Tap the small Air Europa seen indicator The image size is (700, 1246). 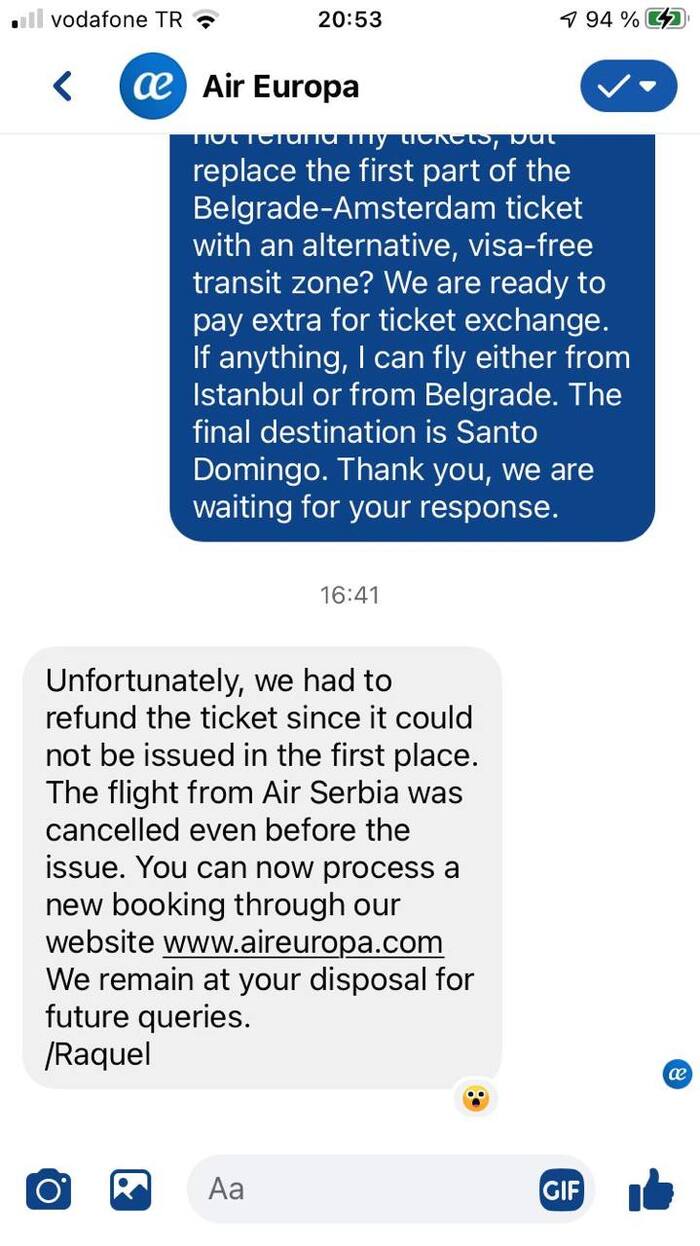pyautogui.click(x=677, y=1074)
